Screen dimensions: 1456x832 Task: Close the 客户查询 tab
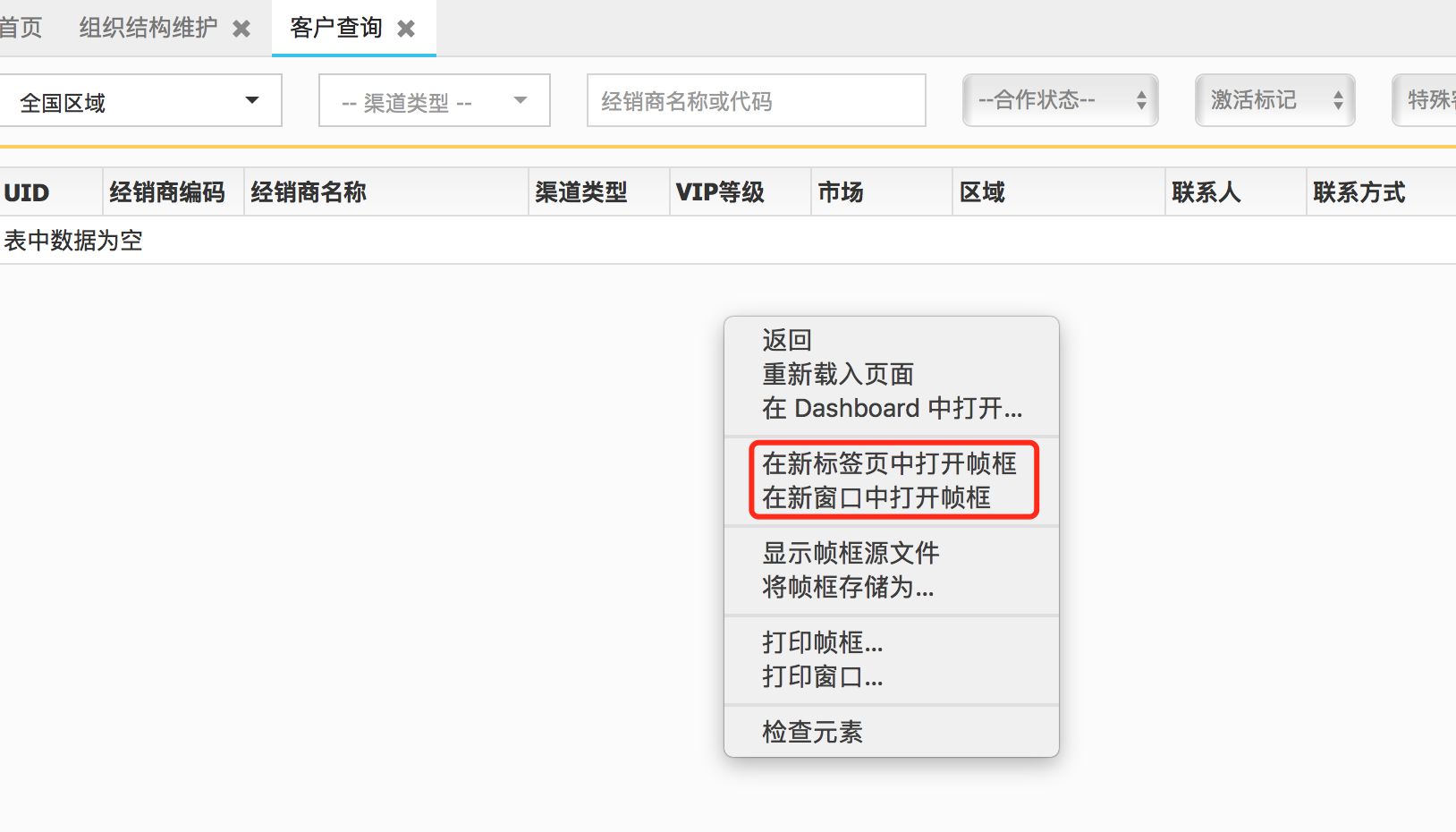(x=407, y=28)
